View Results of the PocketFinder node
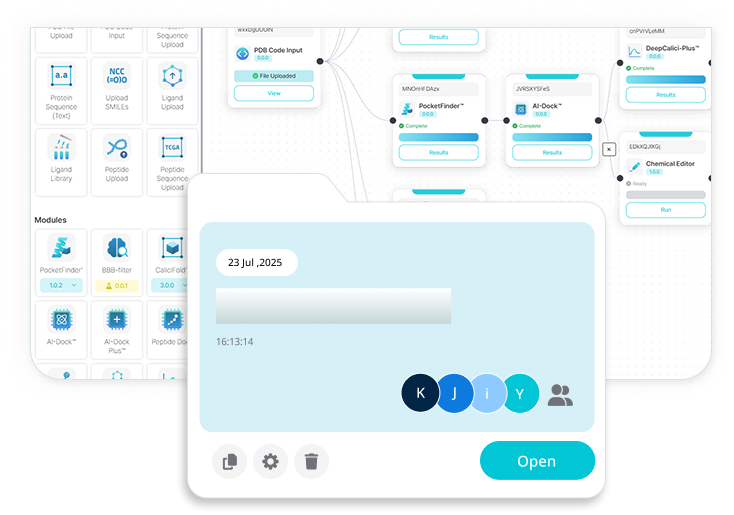 click(438, 153)
